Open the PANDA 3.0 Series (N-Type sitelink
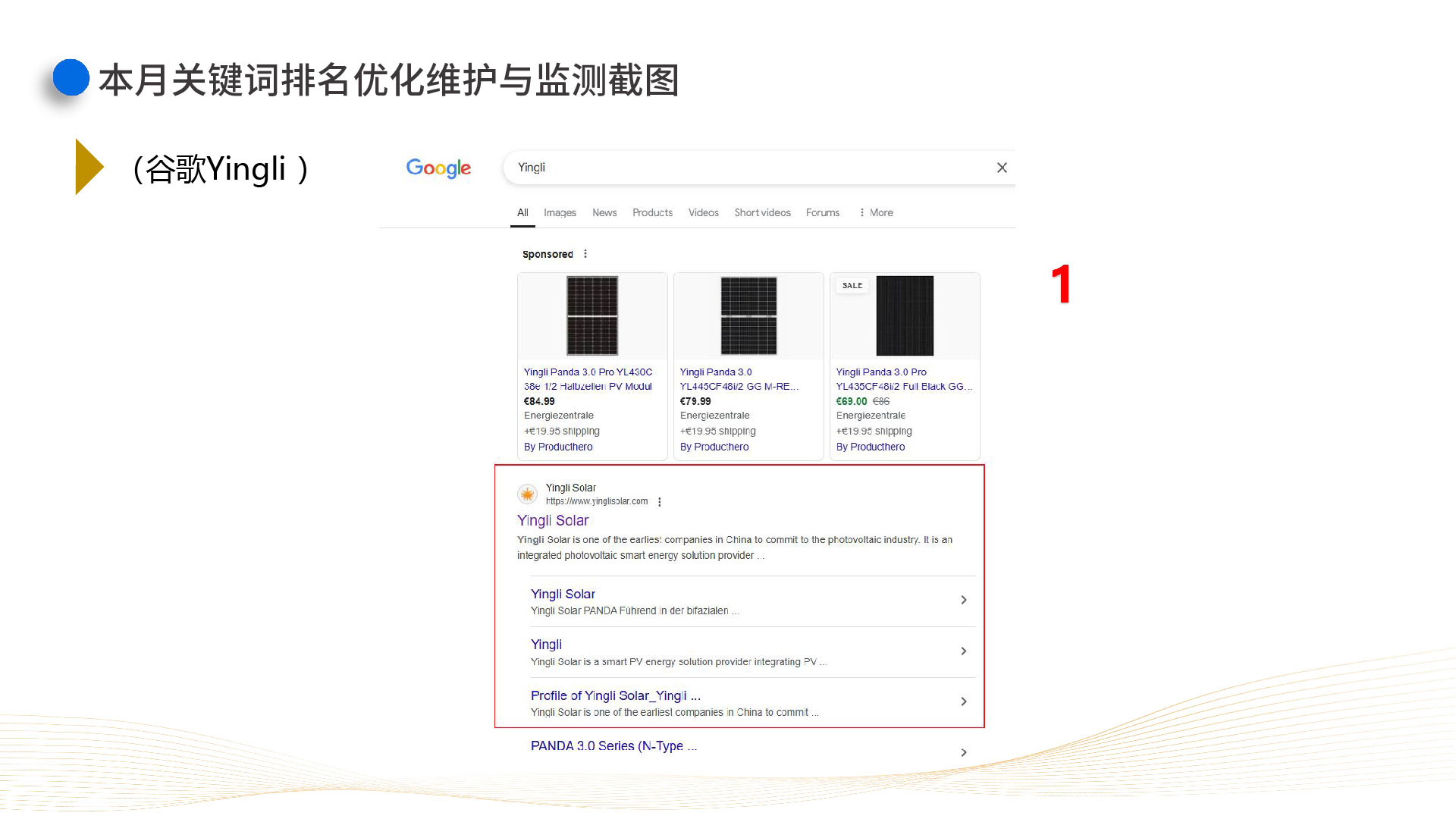The width and height of the screenshot is (1456, 819). point(613,745)
